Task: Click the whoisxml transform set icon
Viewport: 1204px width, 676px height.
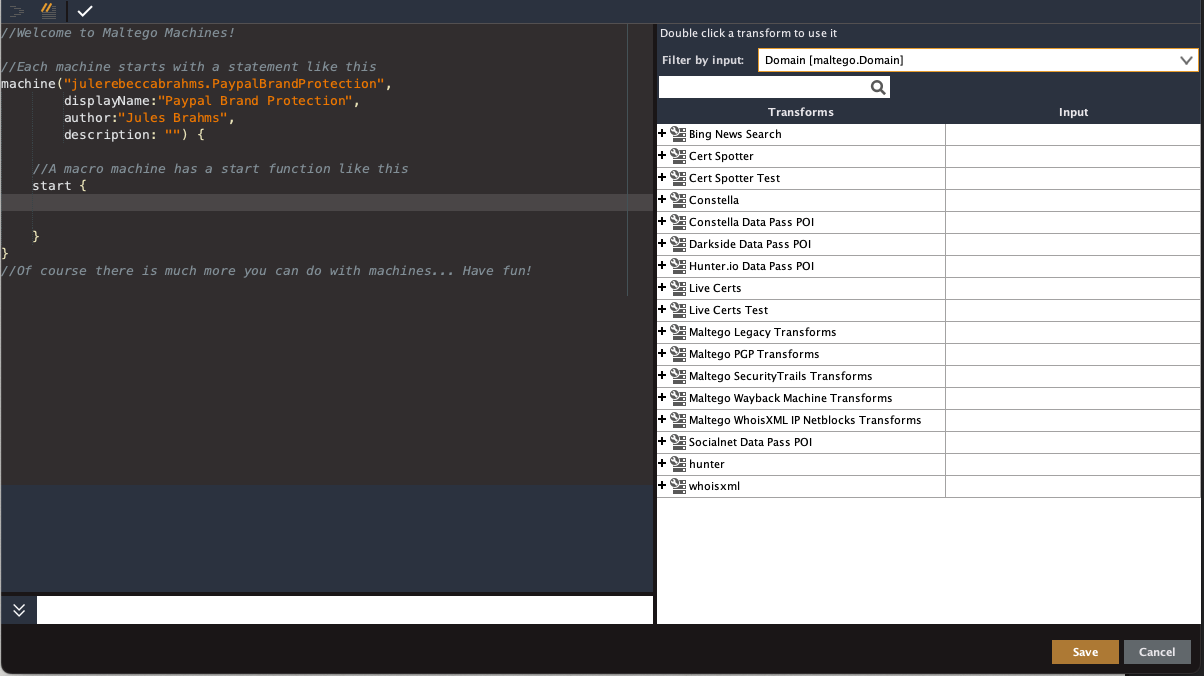Action: coord(678,486)
